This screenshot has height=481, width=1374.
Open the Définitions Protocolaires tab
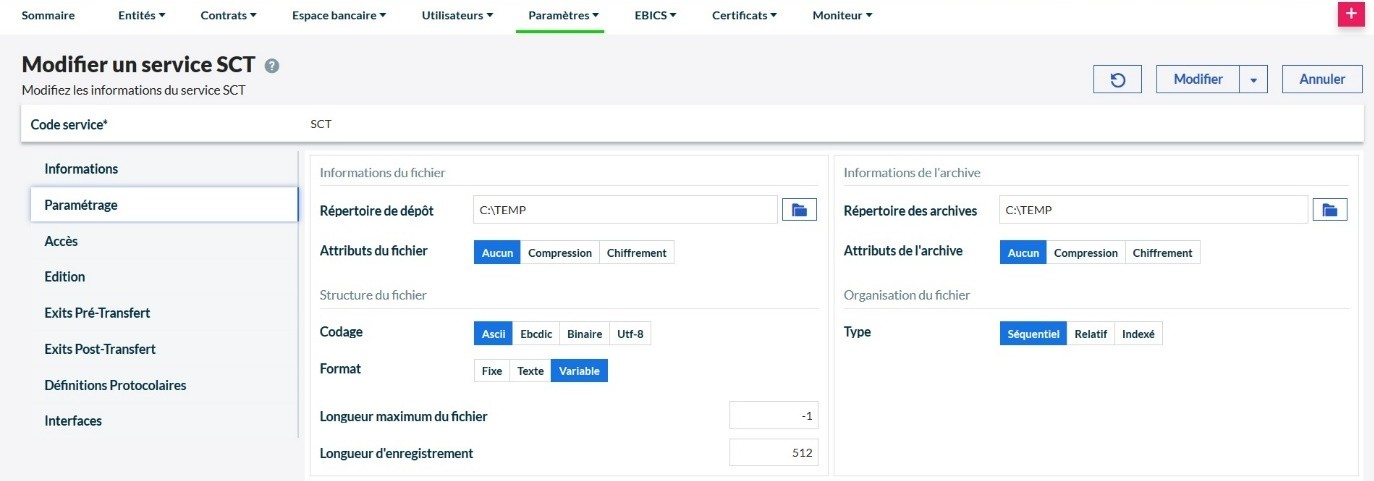point(115,385)
